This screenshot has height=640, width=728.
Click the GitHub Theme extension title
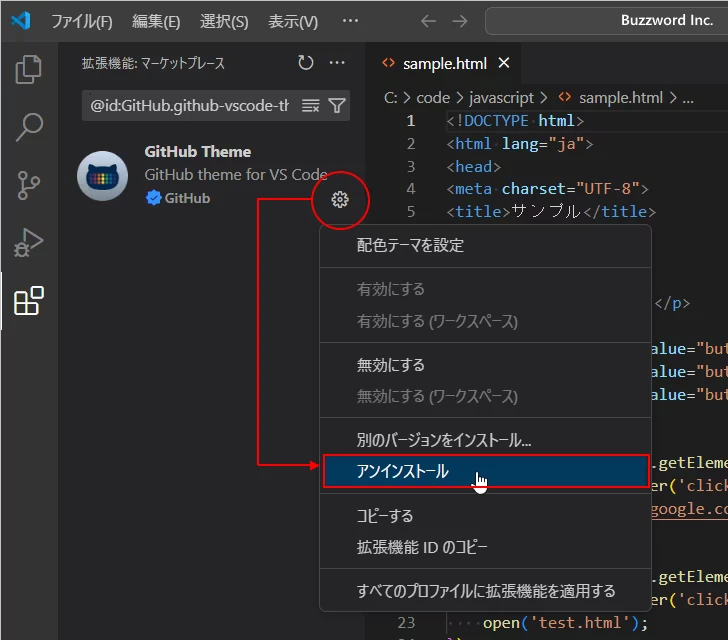[x=198, y=152]
